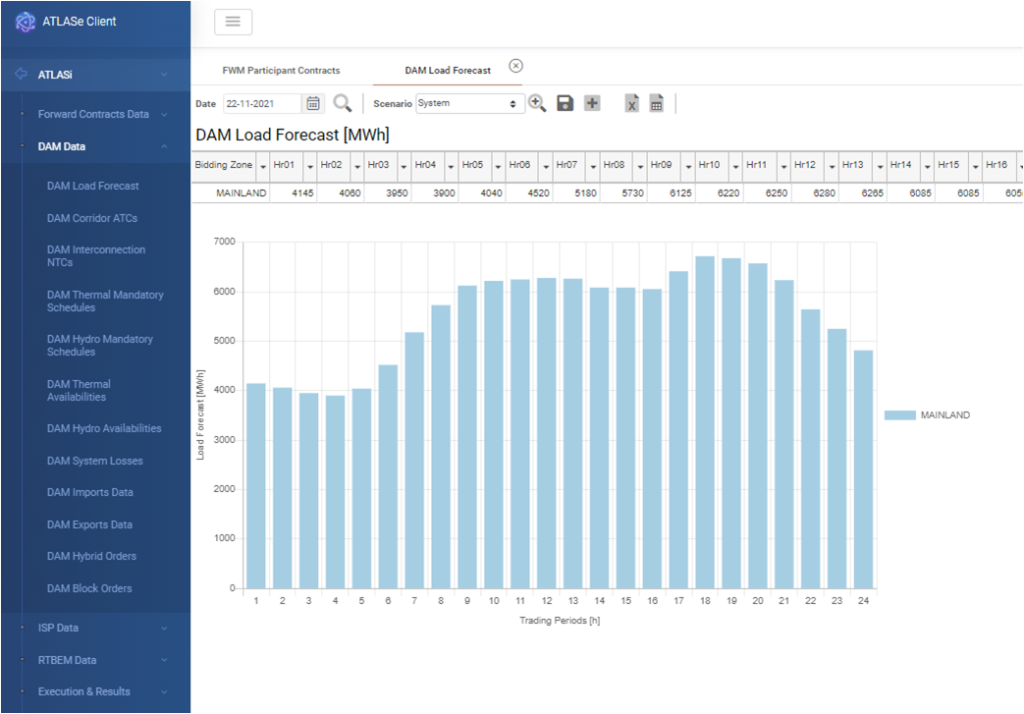Open the Hr01 column dropdown arrow
The width and height of the screenshot is (1024, 714).
(310, 166)
